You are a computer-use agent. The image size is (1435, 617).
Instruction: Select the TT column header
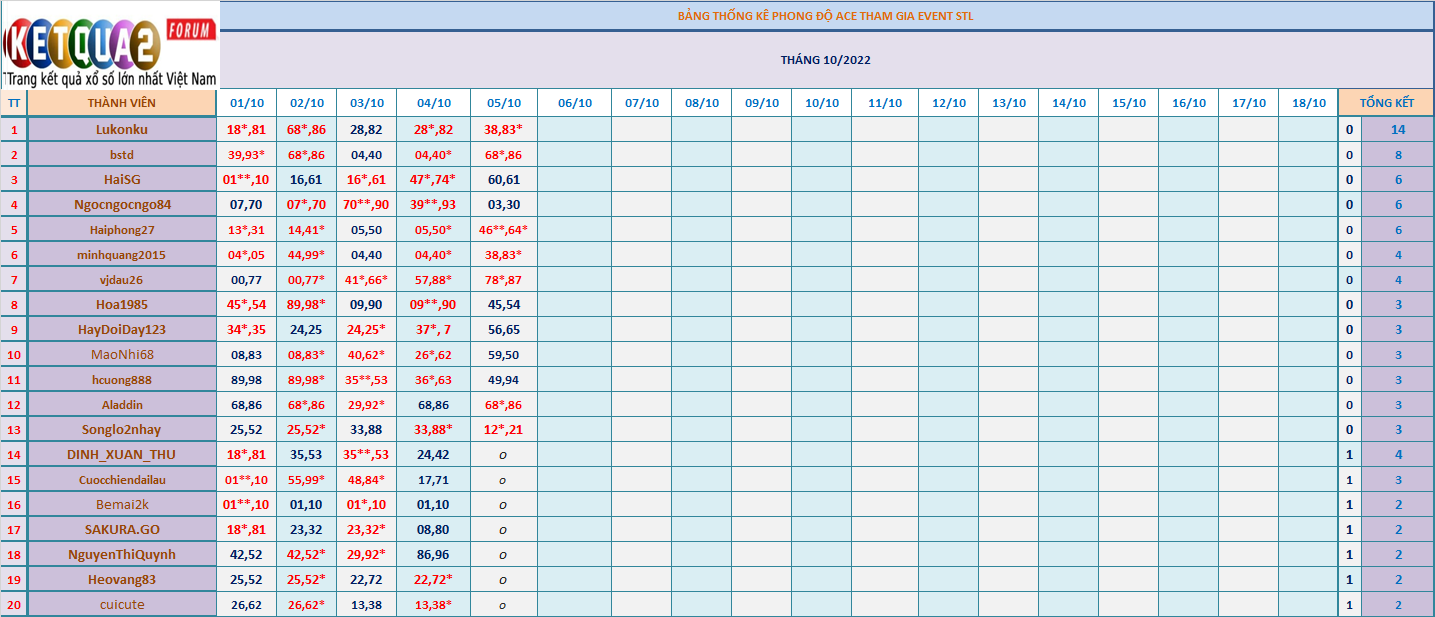(x=14, y=103)
